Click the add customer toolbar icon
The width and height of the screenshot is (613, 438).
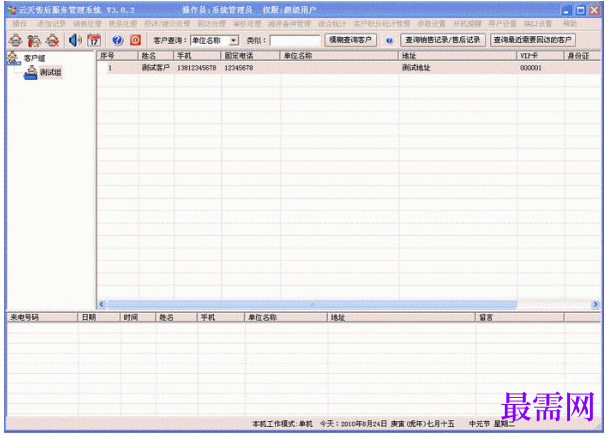click(x=16, y=40)
